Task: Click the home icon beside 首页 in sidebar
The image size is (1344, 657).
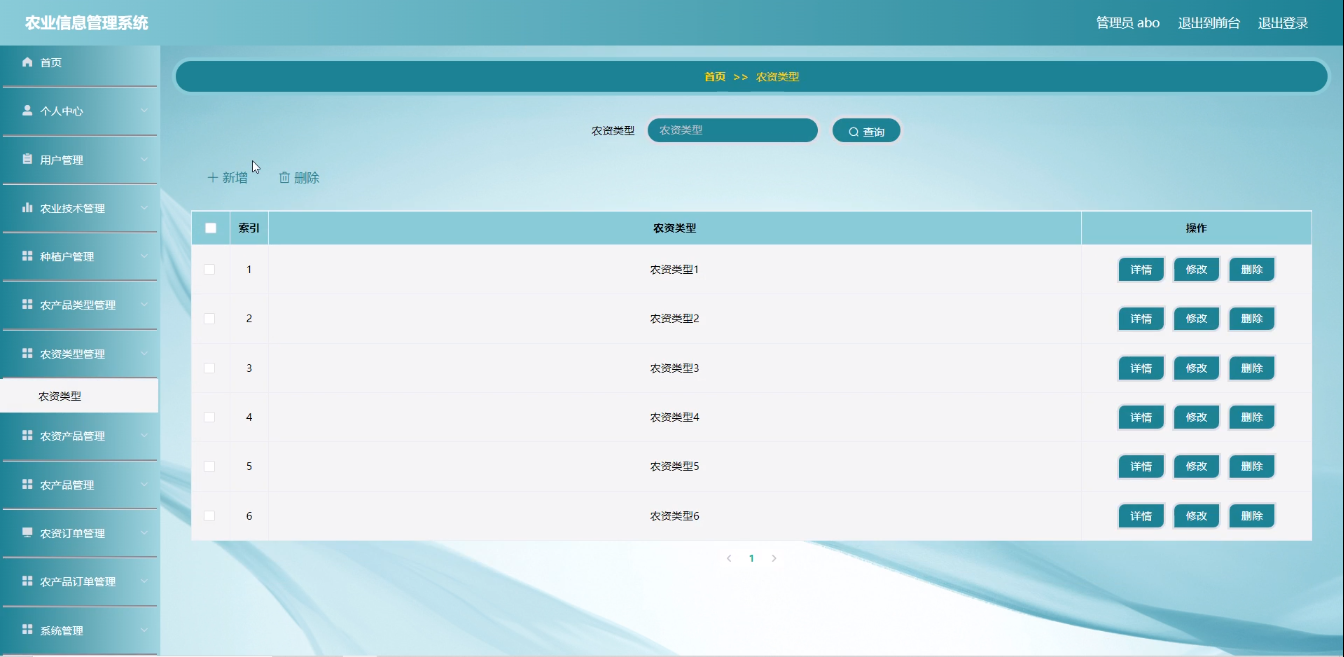Action: [28, 62]
